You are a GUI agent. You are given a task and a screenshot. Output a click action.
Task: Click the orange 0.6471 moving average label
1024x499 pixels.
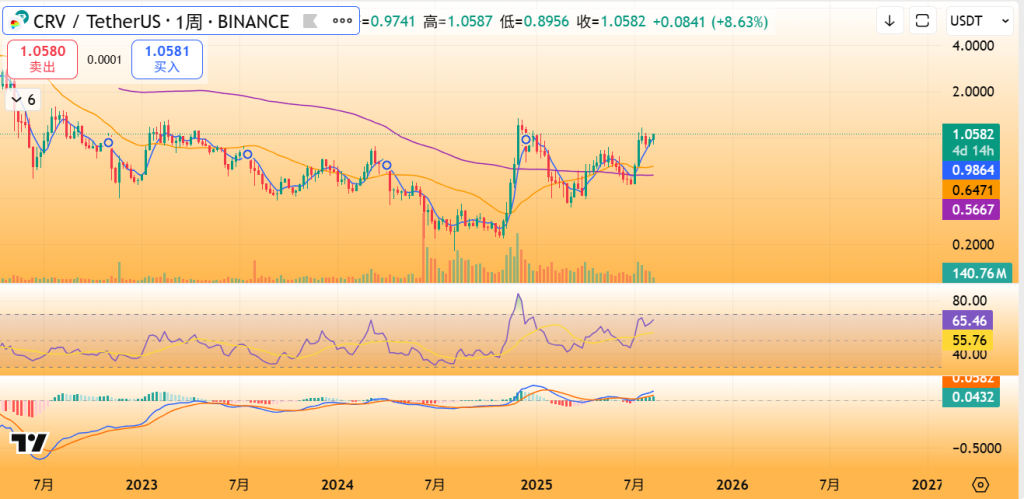(x=970, y=190)
